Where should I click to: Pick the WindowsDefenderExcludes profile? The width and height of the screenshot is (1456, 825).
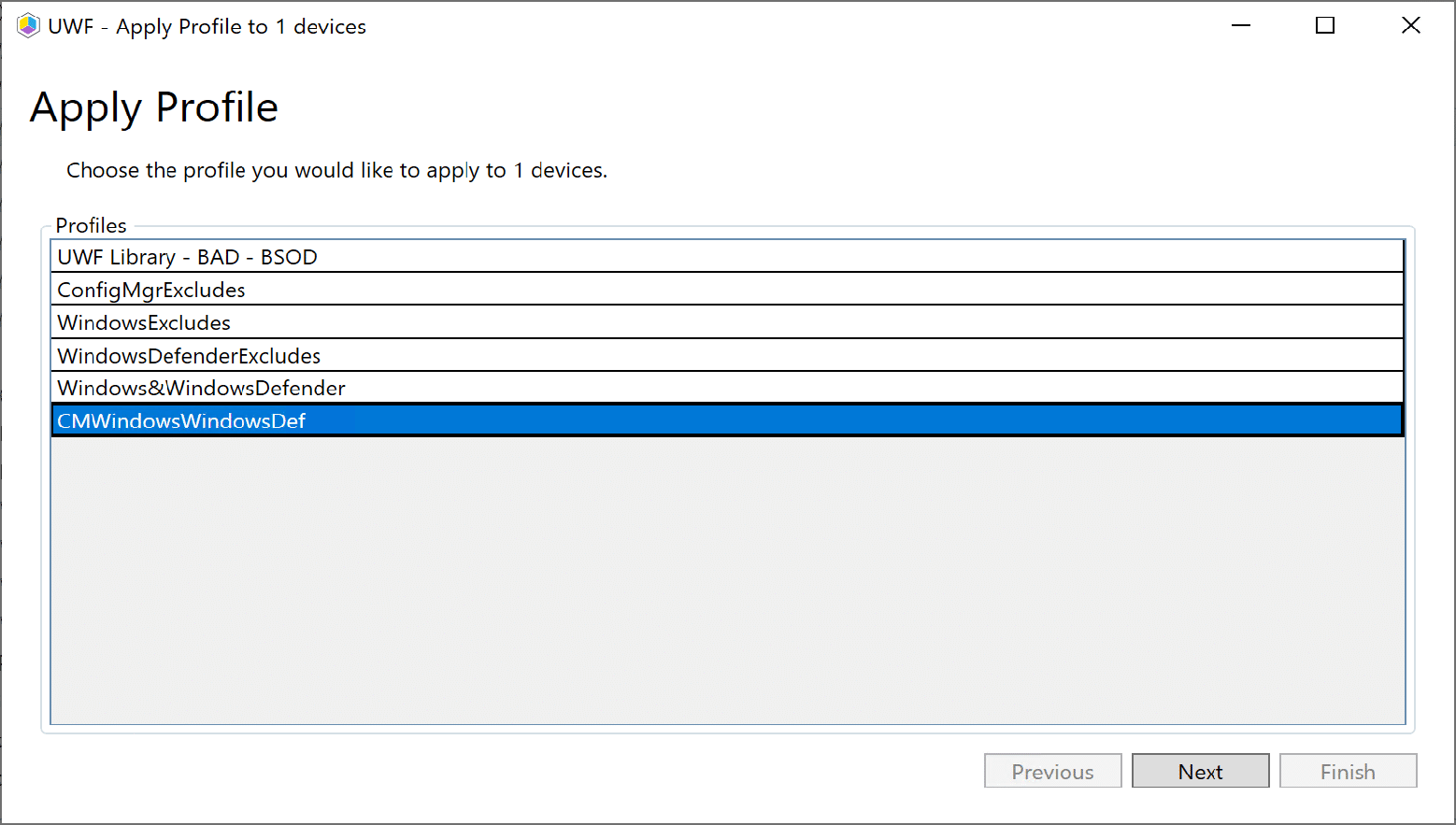point(189,356)
